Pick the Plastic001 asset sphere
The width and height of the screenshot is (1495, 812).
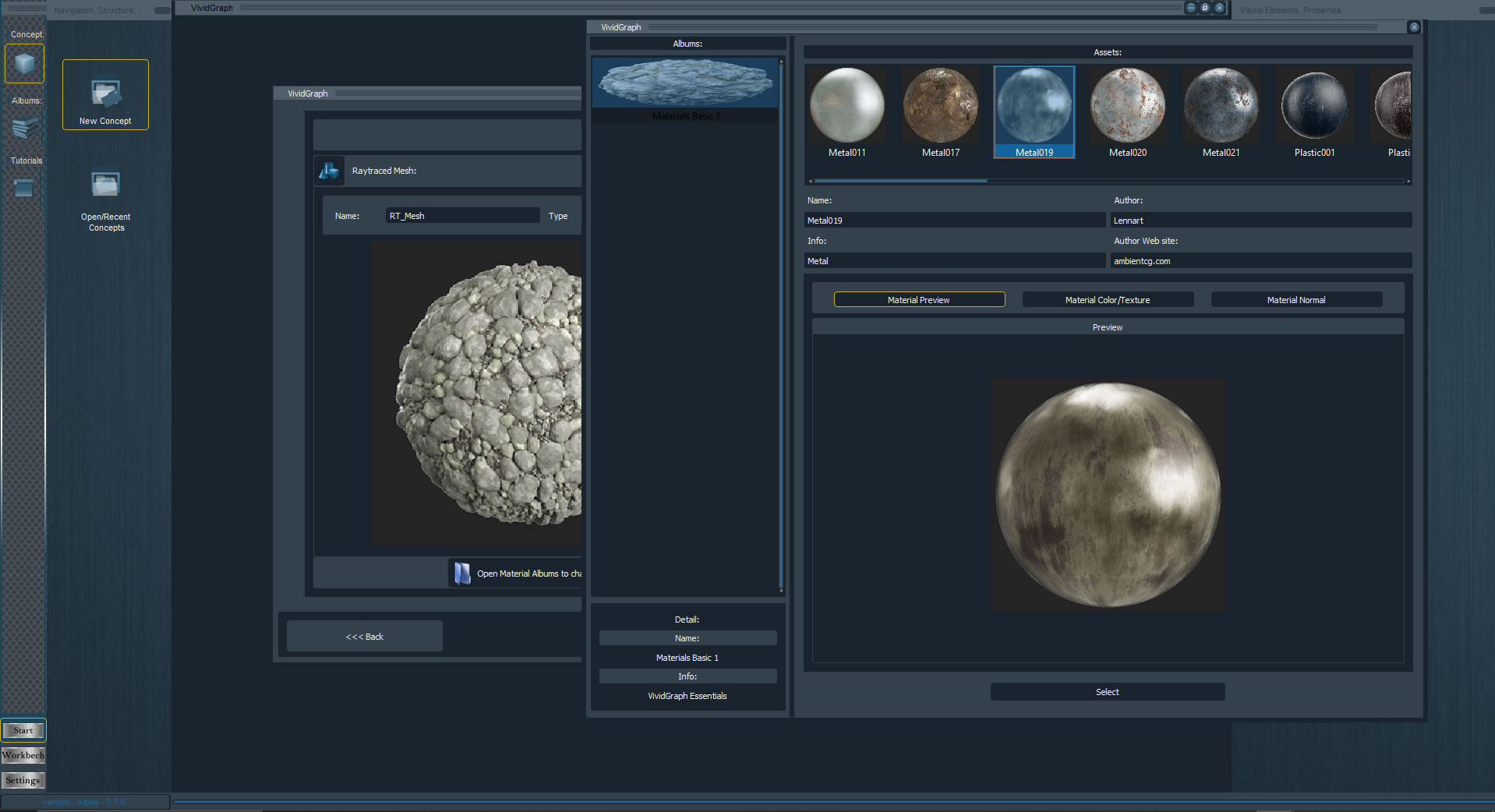[1314, 106]
